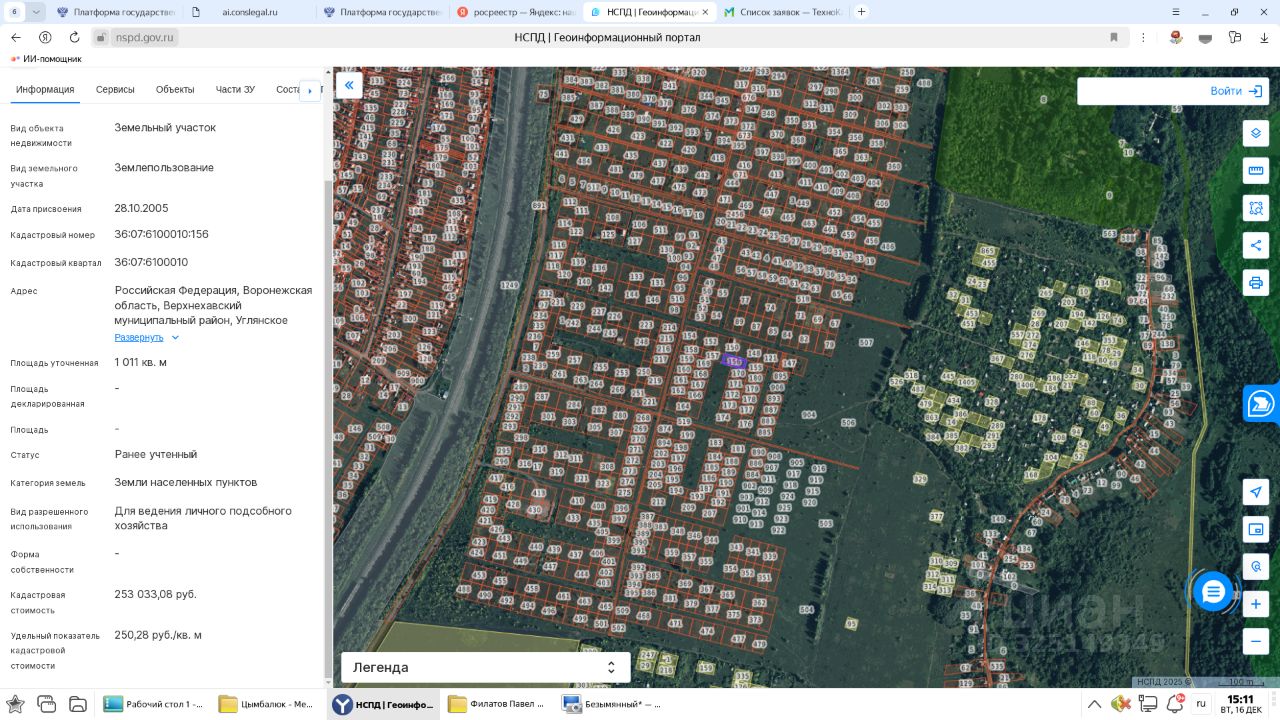
Task: Reload the current page
Action: pos(74,37)
